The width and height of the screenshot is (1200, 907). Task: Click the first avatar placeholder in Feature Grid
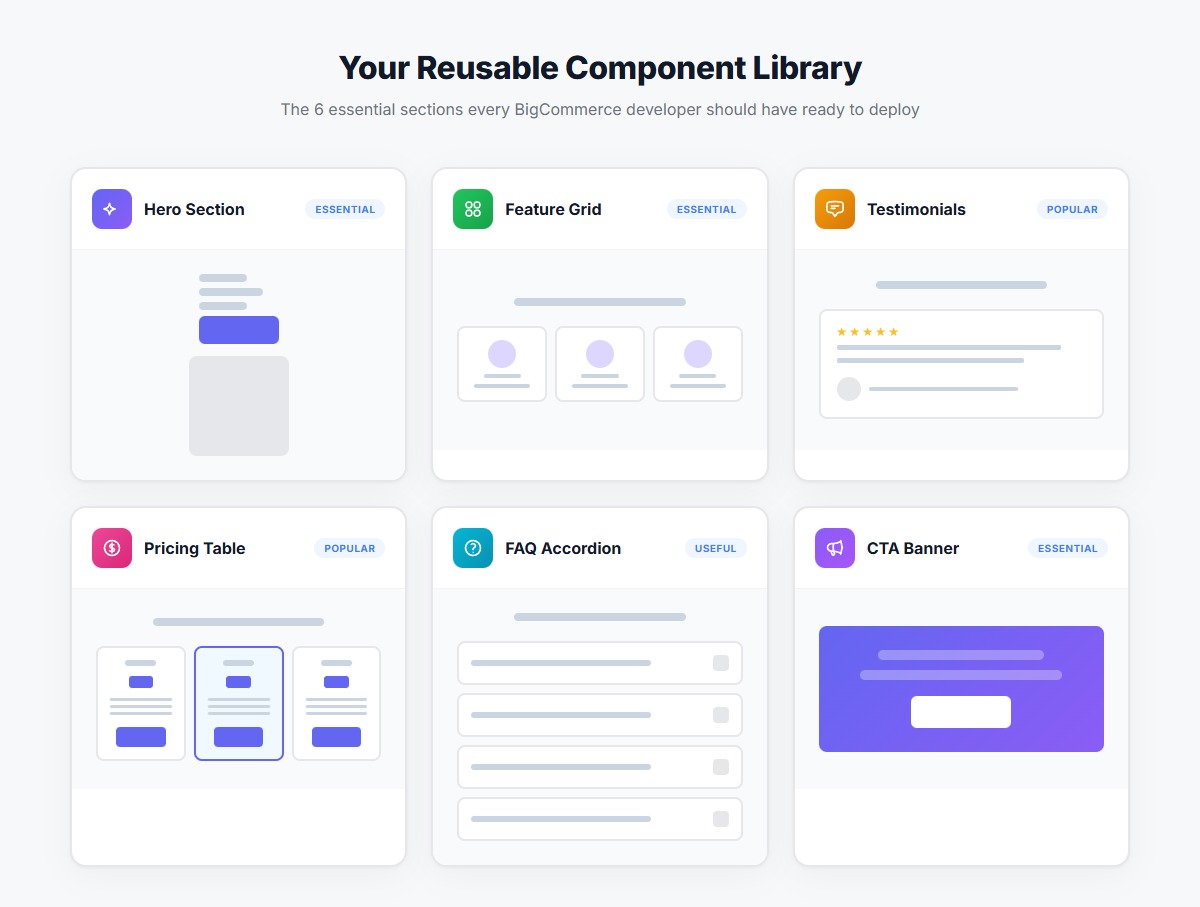coord(501,355)
